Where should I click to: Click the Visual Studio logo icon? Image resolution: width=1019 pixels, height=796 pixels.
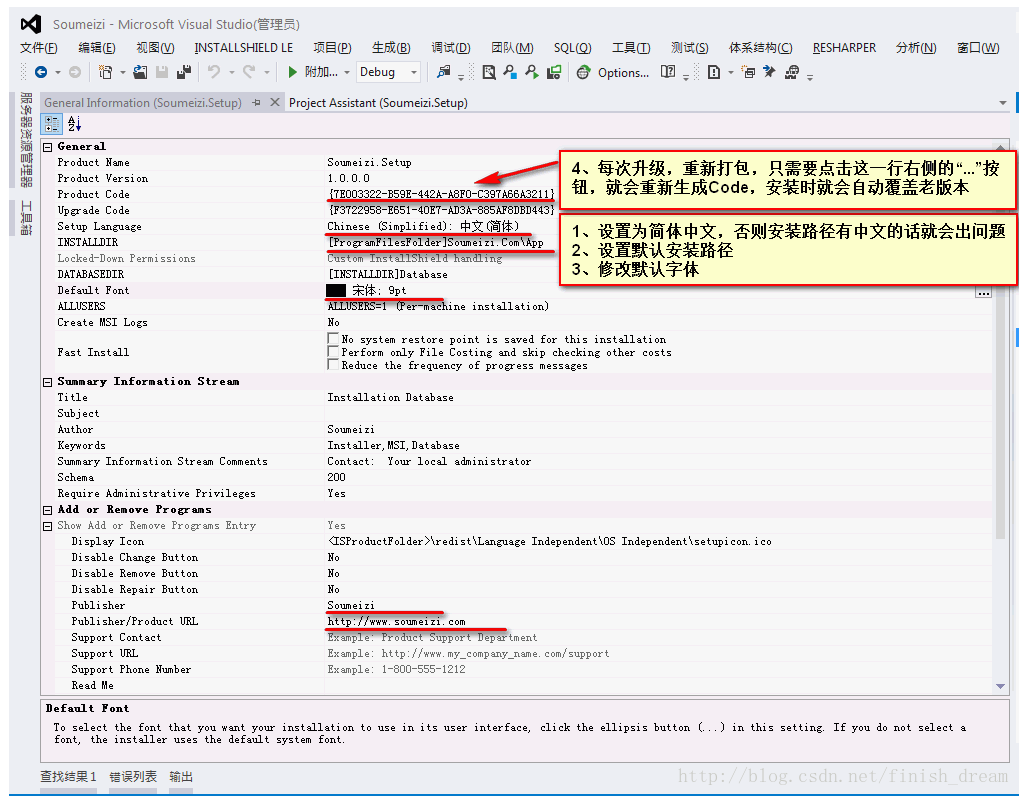pos(31,24)
